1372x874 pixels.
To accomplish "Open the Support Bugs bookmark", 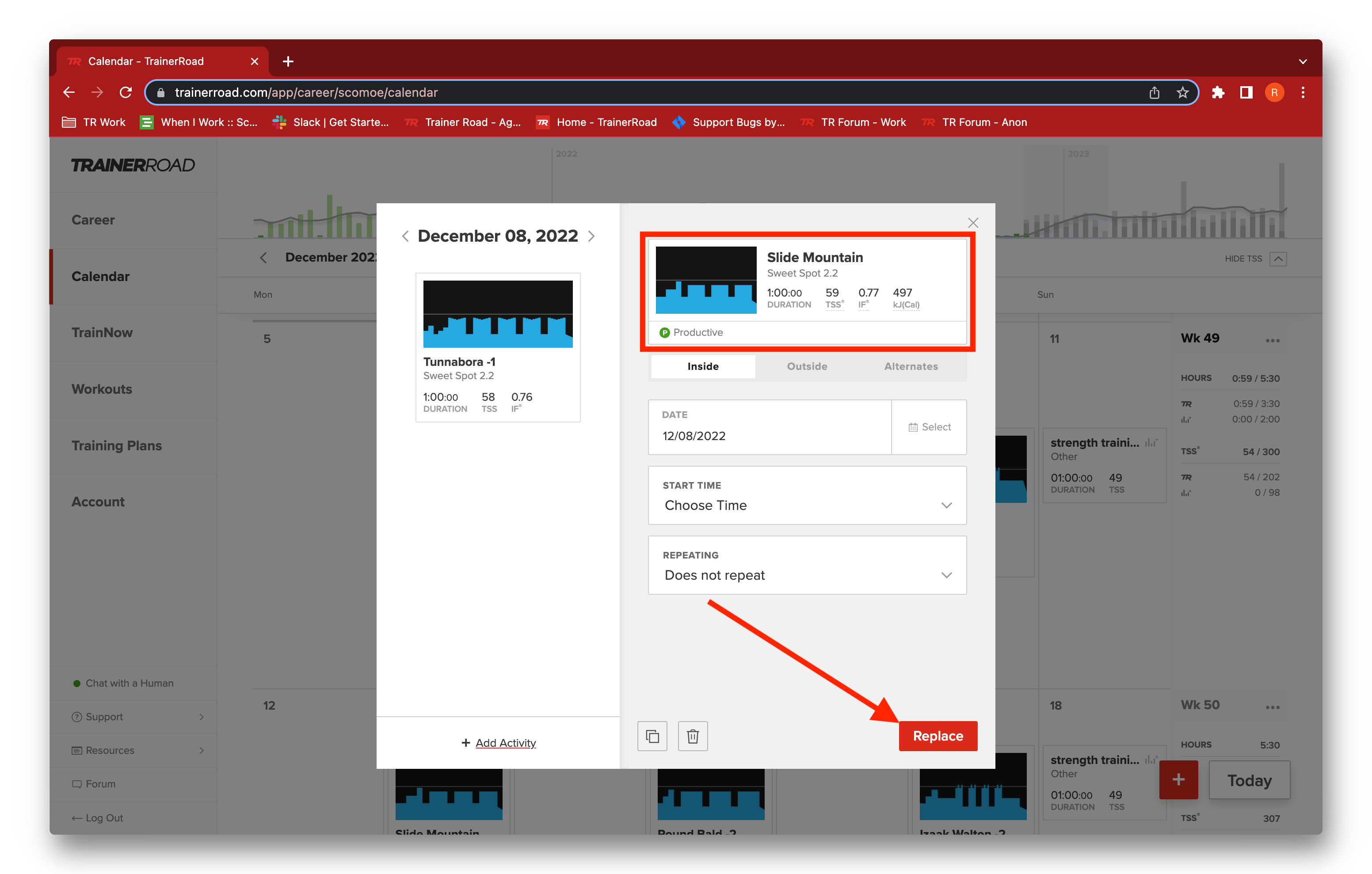I will [729, 122].
